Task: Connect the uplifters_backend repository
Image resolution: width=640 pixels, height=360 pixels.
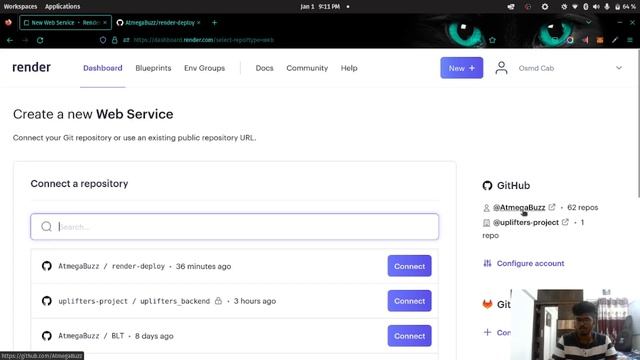Action: (x=409, y=301)
